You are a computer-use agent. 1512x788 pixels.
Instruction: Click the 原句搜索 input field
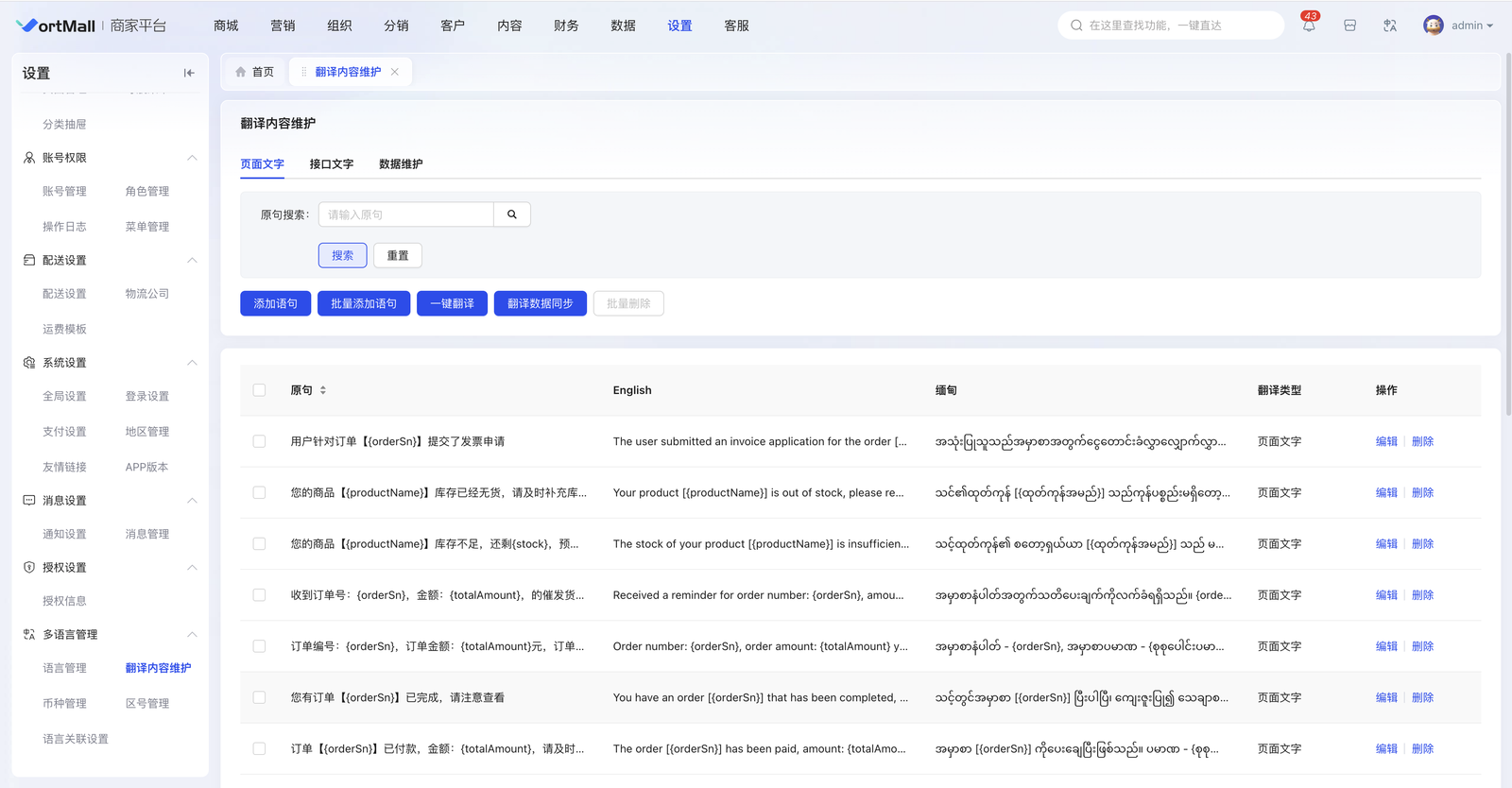click(x=406, y=214)
